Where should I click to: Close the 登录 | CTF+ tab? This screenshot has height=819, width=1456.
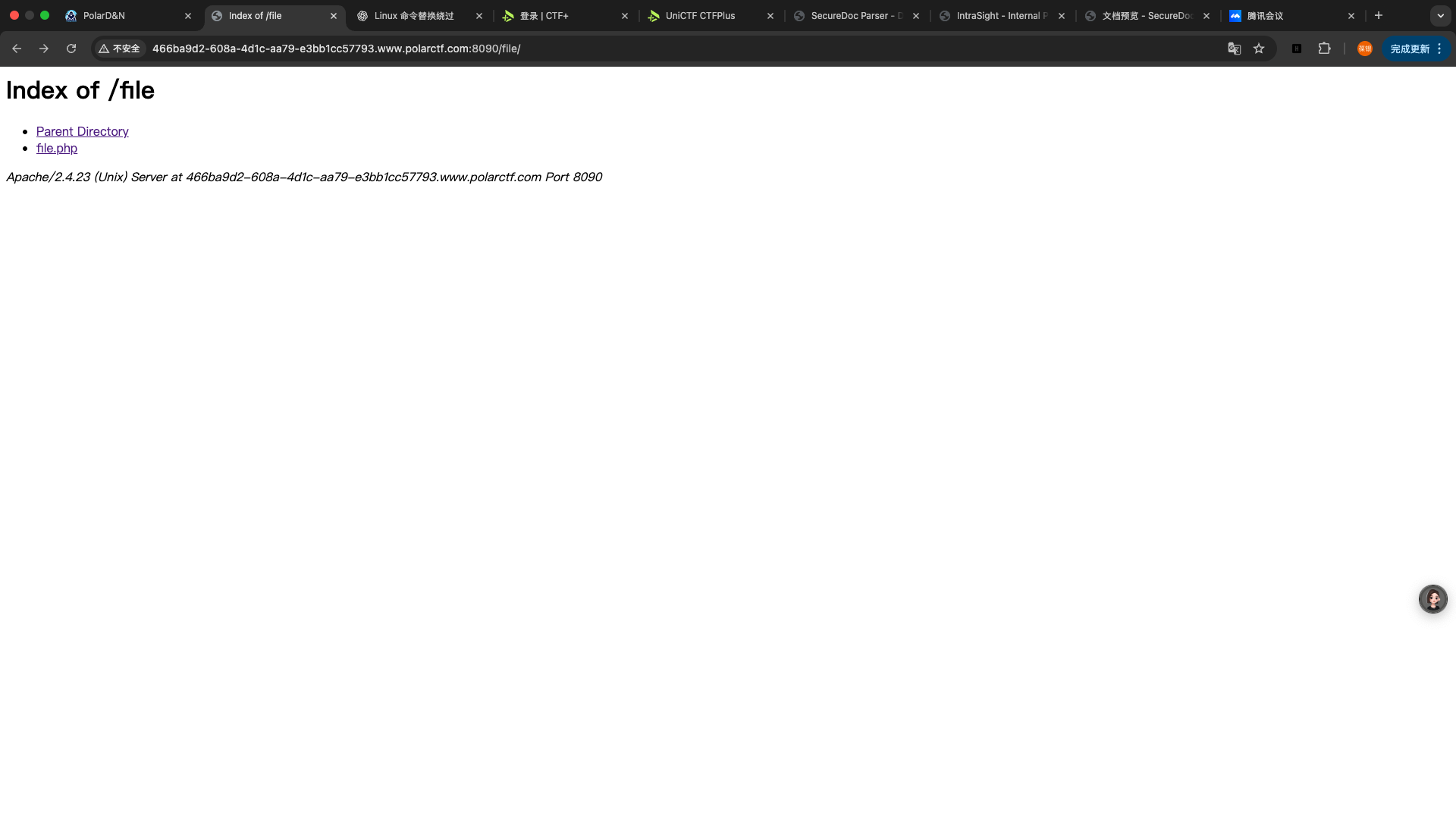pyautogui.click(x=625, y=16)
